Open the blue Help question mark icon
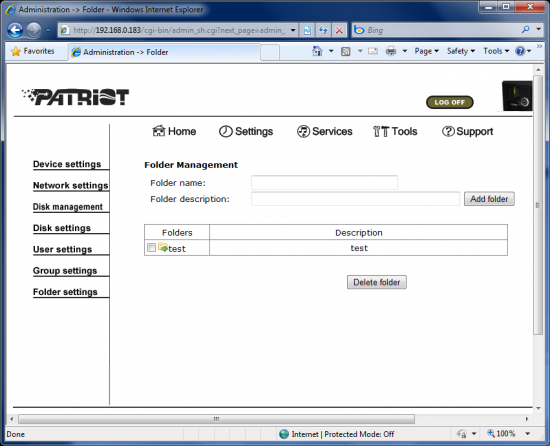This screenshot has height=446, width=550. pyautogui.click(x=520, y=51)
